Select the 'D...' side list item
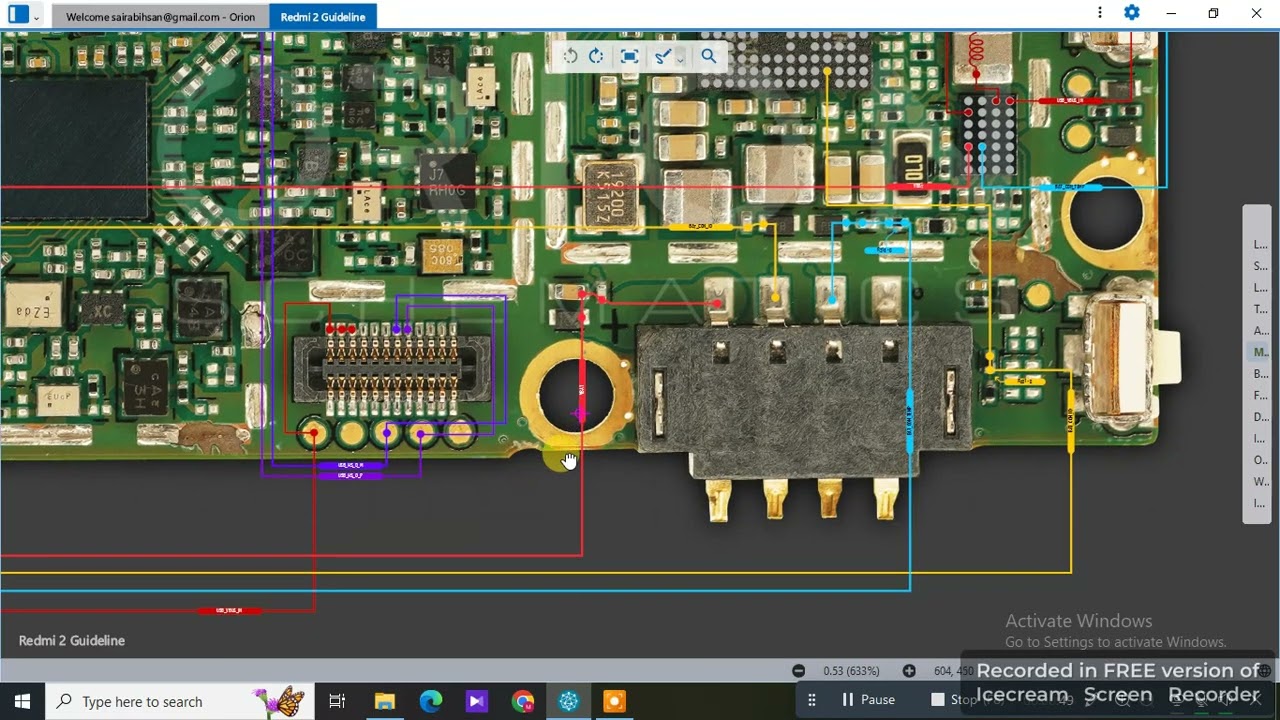 pos(1260,417)
